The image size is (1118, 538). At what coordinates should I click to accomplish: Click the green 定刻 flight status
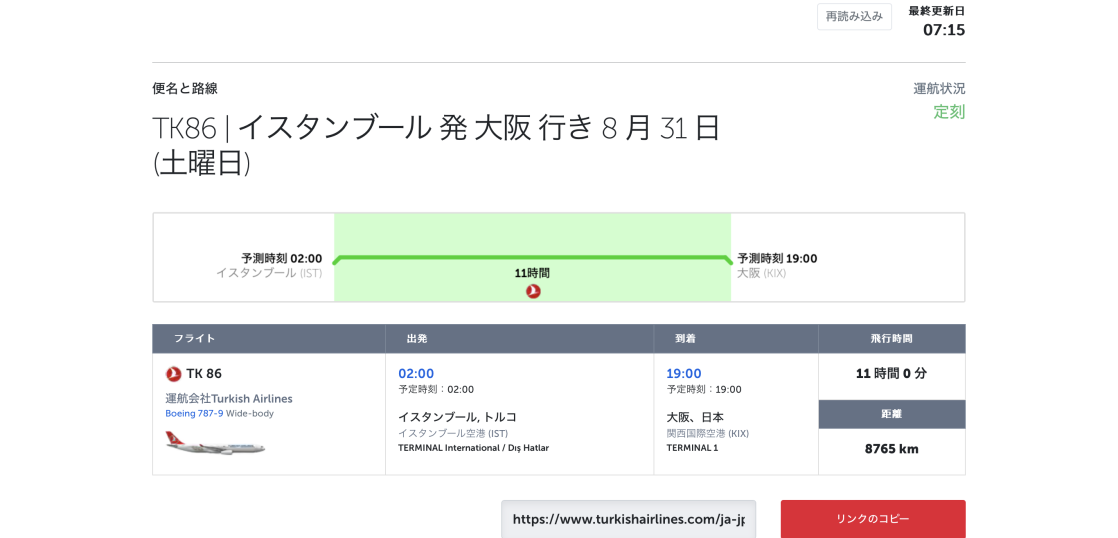[x=949, y=112]
